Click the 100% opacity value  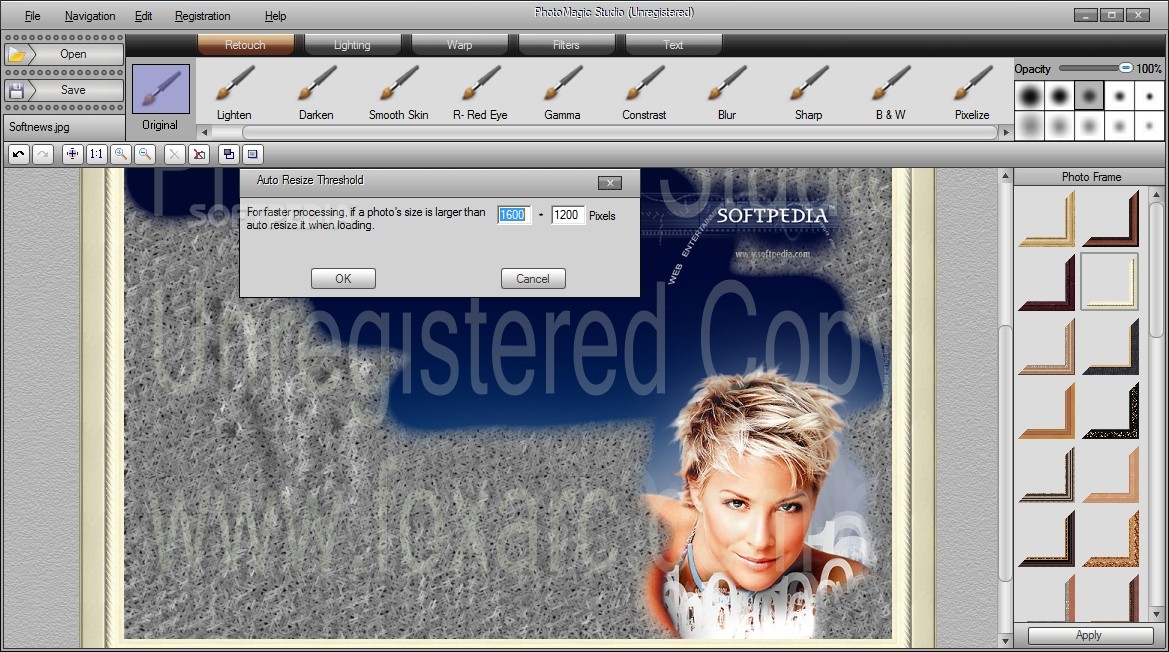(1149, 69)
